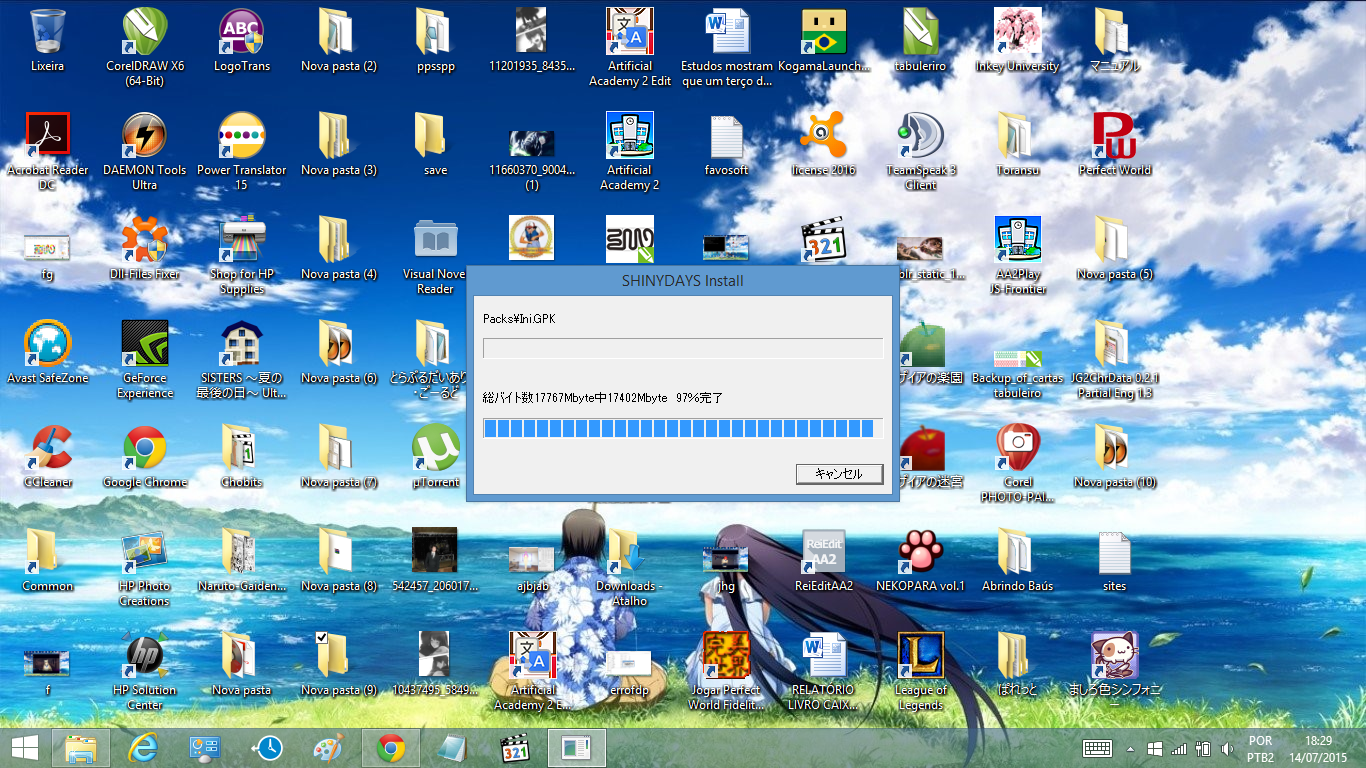Image resolution: width=1366 pixels, height=768 pixels.
Task: Click the Avast SafeZone icon
Action: [48, 345]
